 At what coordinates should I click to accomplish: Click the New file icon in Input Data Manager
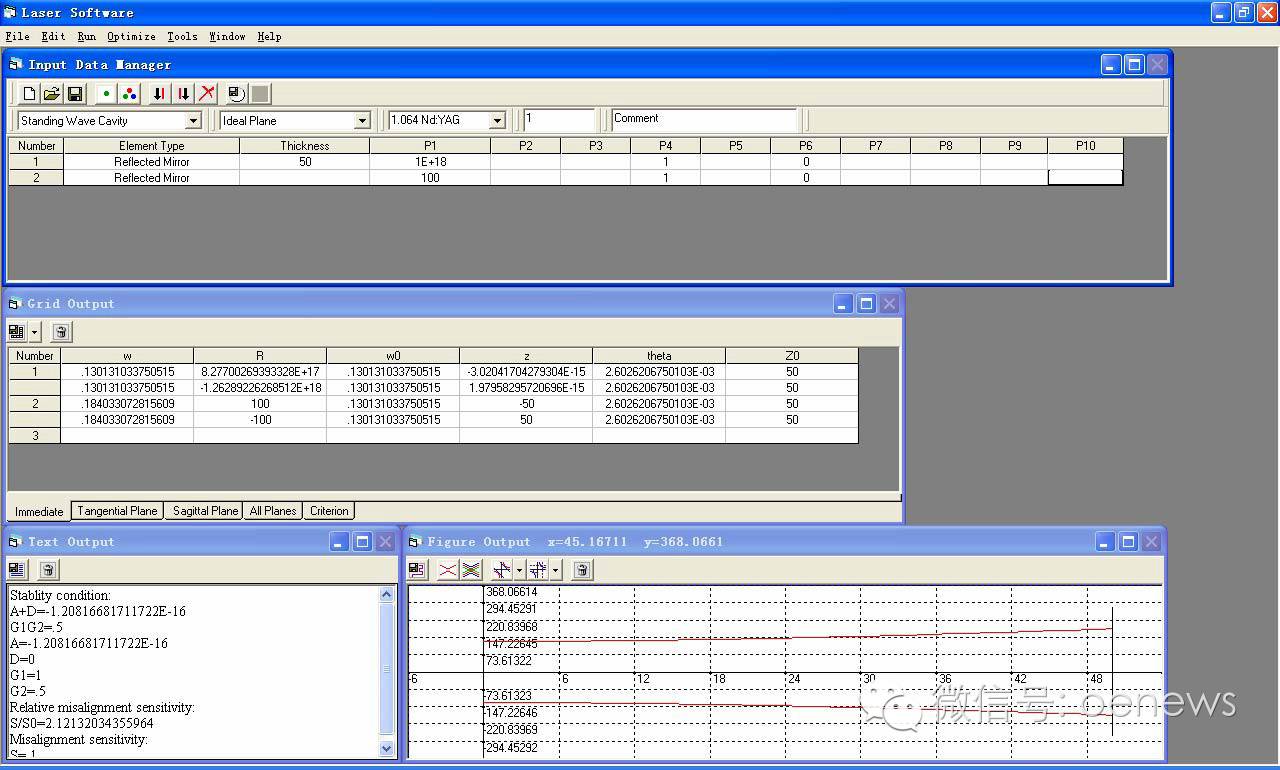coord(30,94)
